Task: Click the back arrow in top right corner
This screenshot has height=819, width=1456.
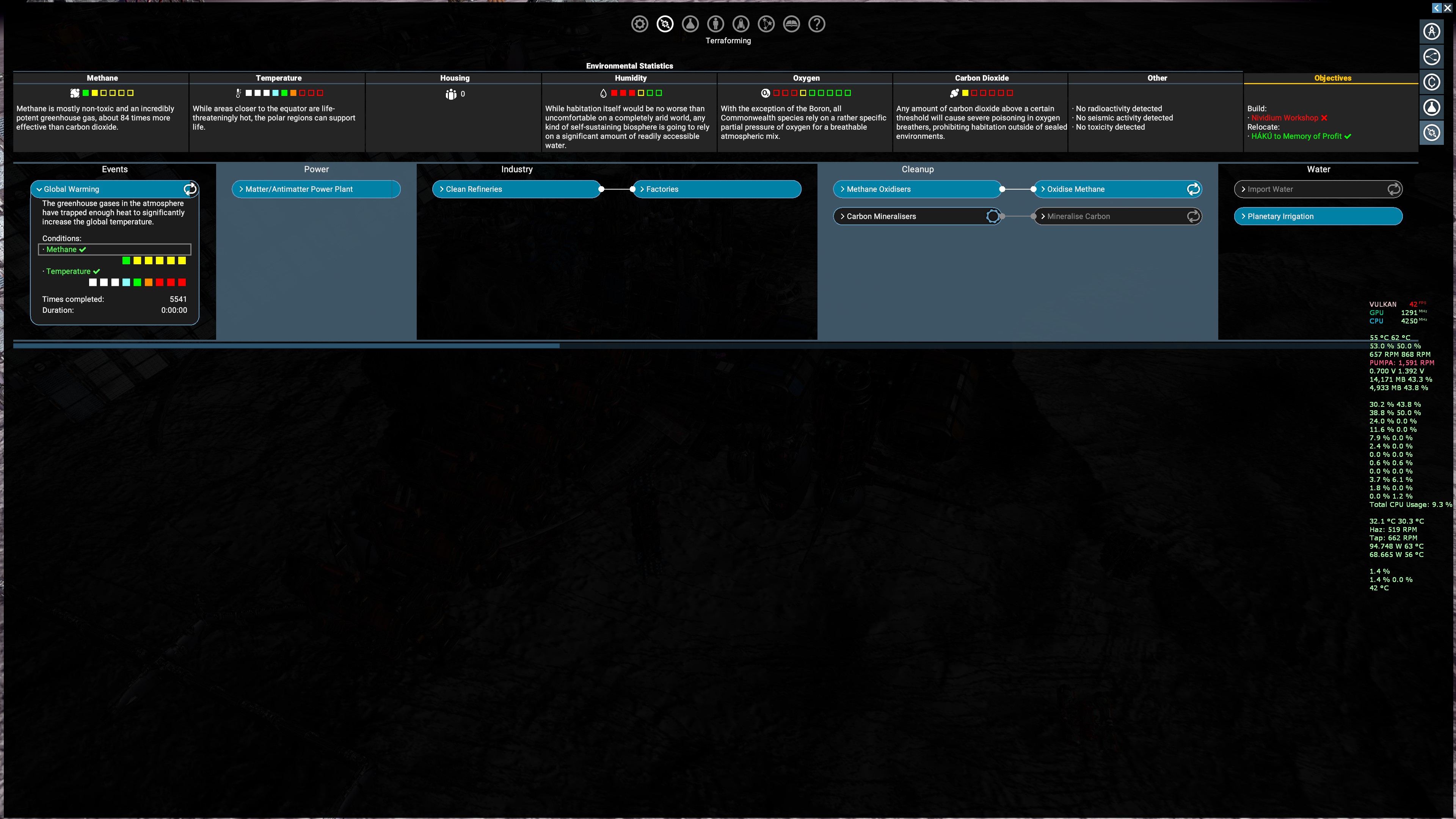Action: [1436, 8]
